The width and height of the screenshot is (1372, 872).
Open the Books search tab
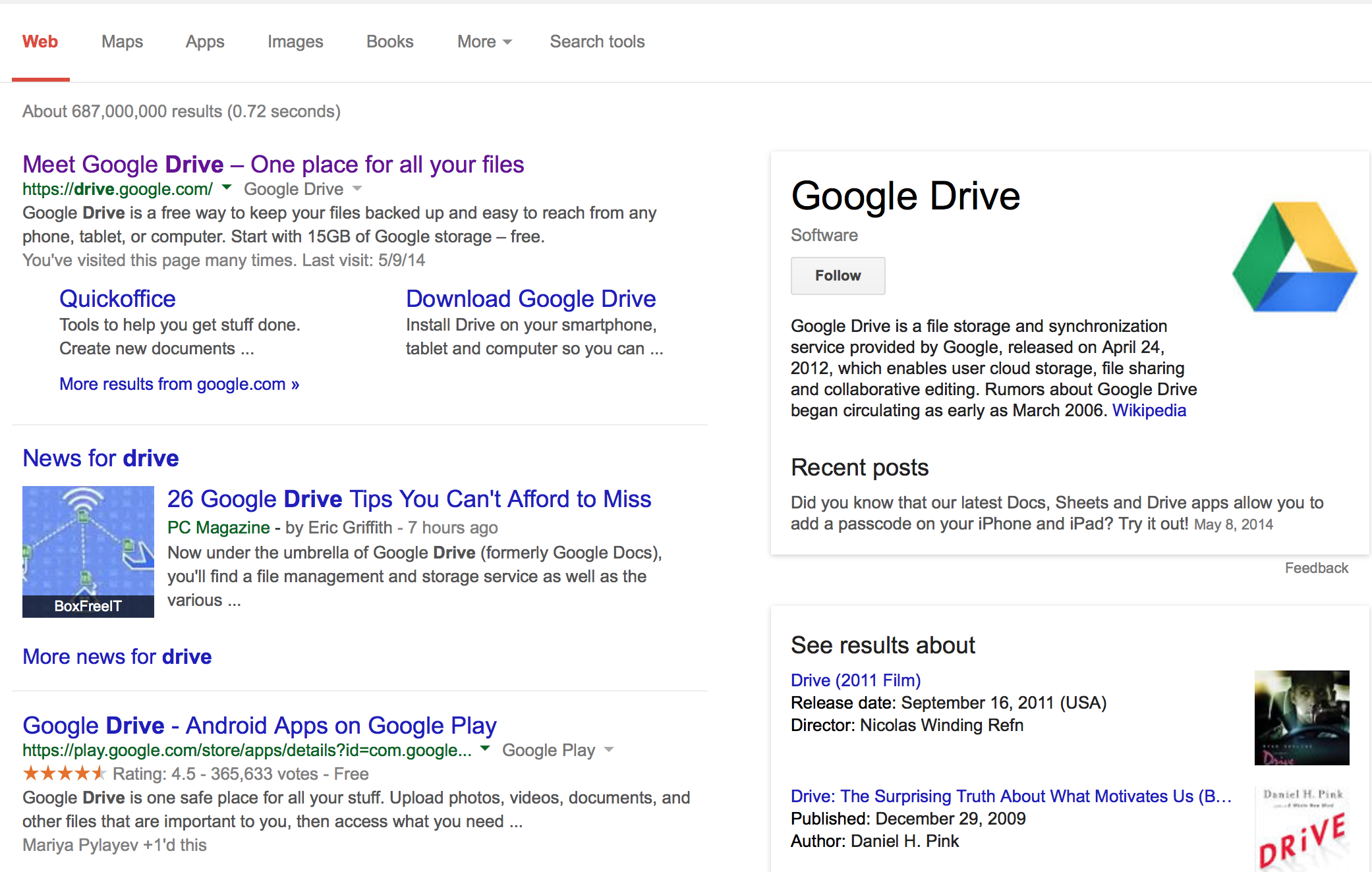pyautogui.click(x=389, y=41)
